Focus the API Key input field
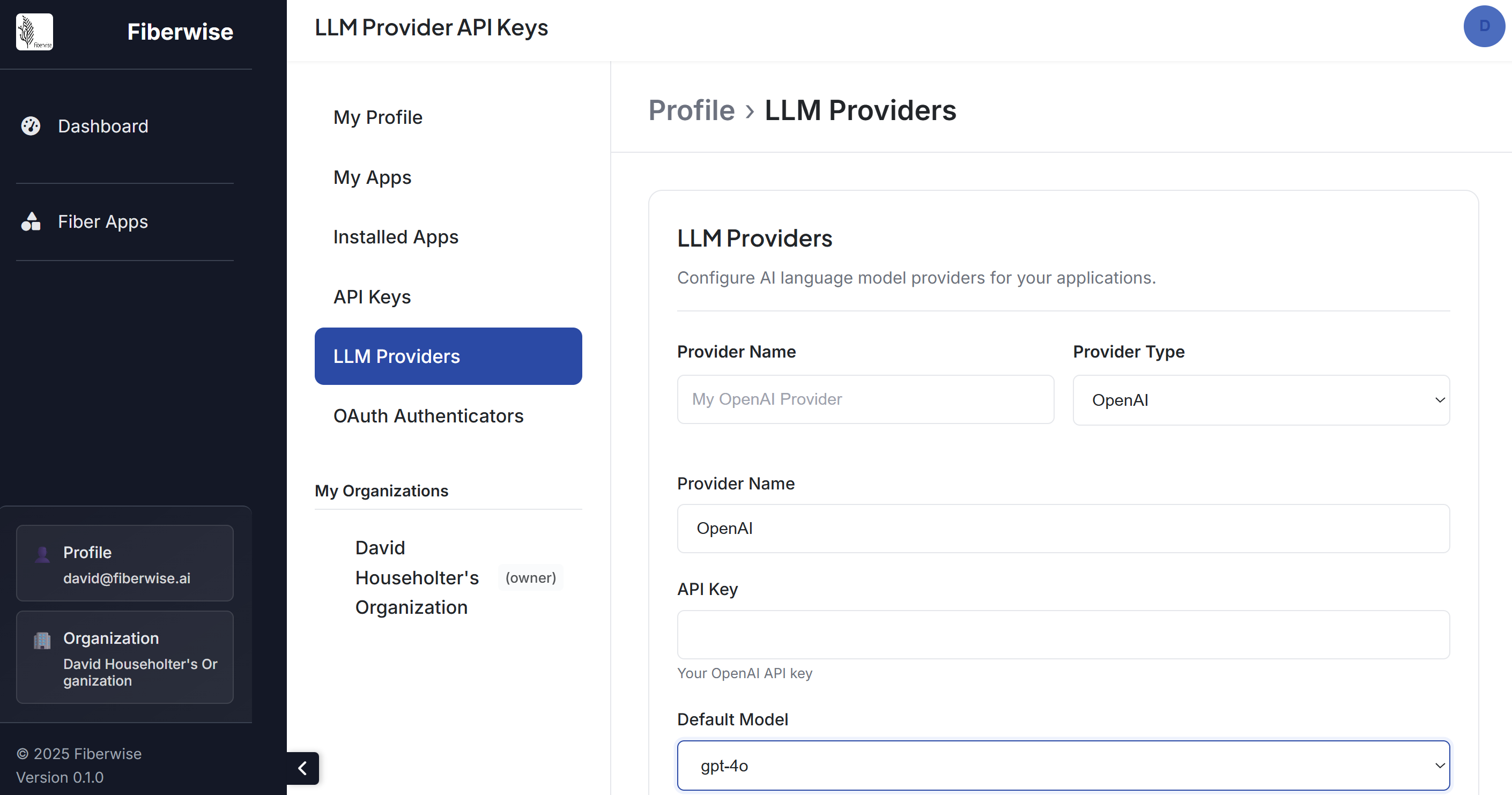Viewport: 1512px width, 795px height. pos(1063,634)
